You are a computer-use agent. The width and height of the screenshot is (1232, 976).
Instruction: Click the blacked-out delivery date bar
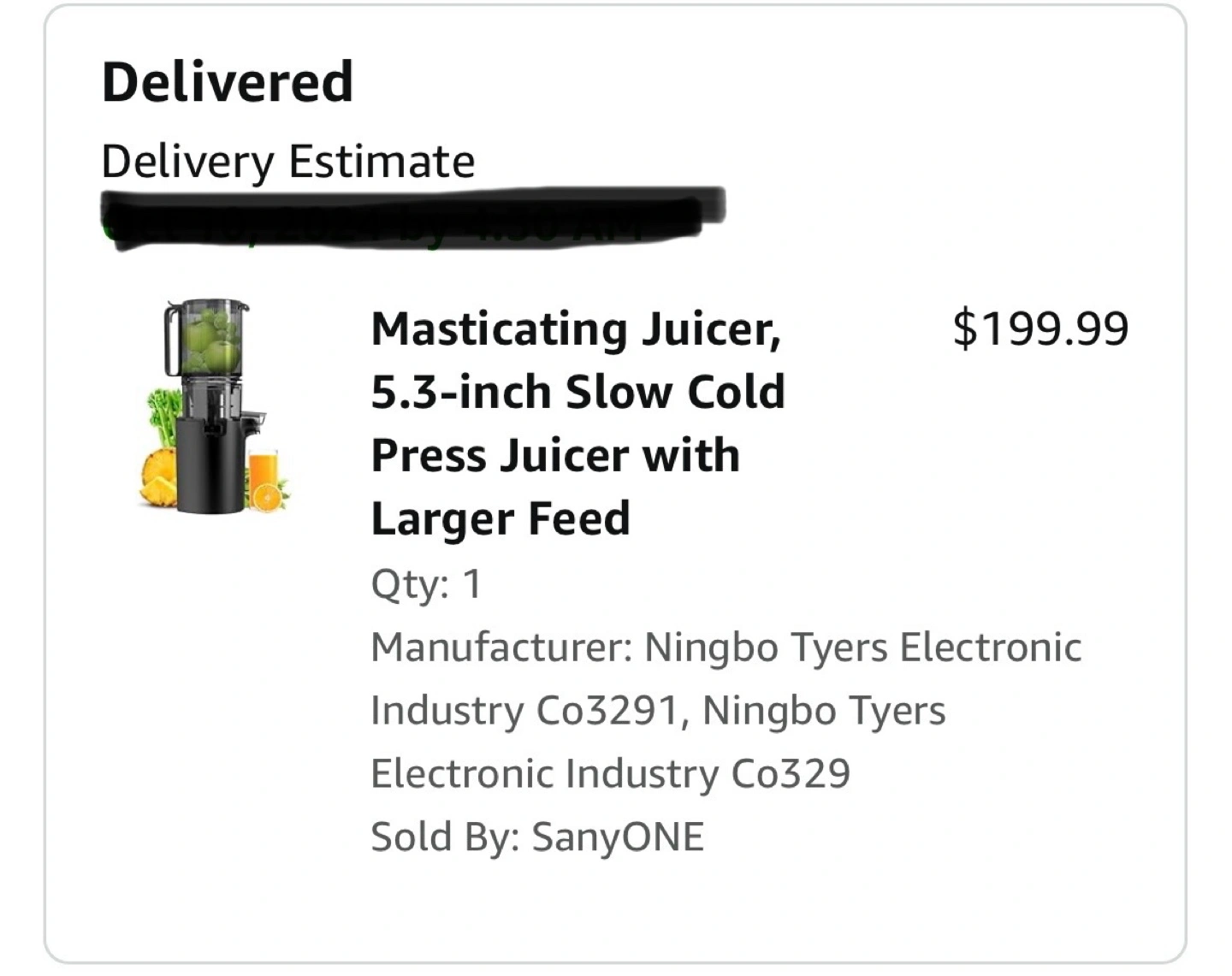(x=412, y=215)
